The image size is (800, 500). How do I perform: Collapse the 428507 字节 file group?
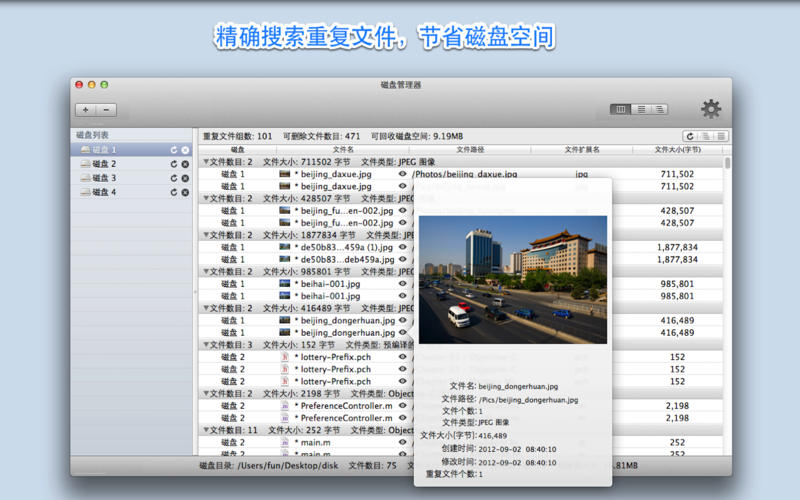[206, 198]
